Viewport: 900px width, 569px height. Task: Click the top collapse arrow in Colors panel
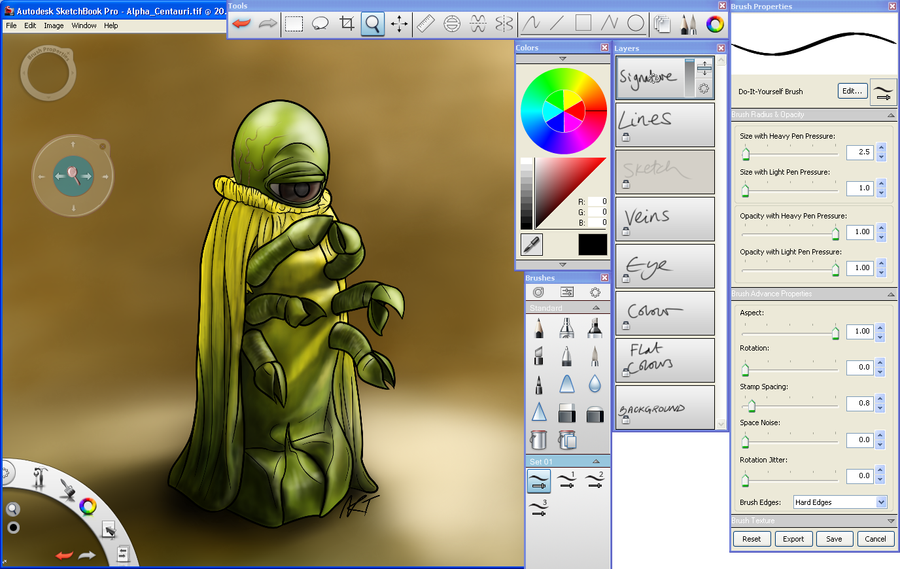click(562, 59)
